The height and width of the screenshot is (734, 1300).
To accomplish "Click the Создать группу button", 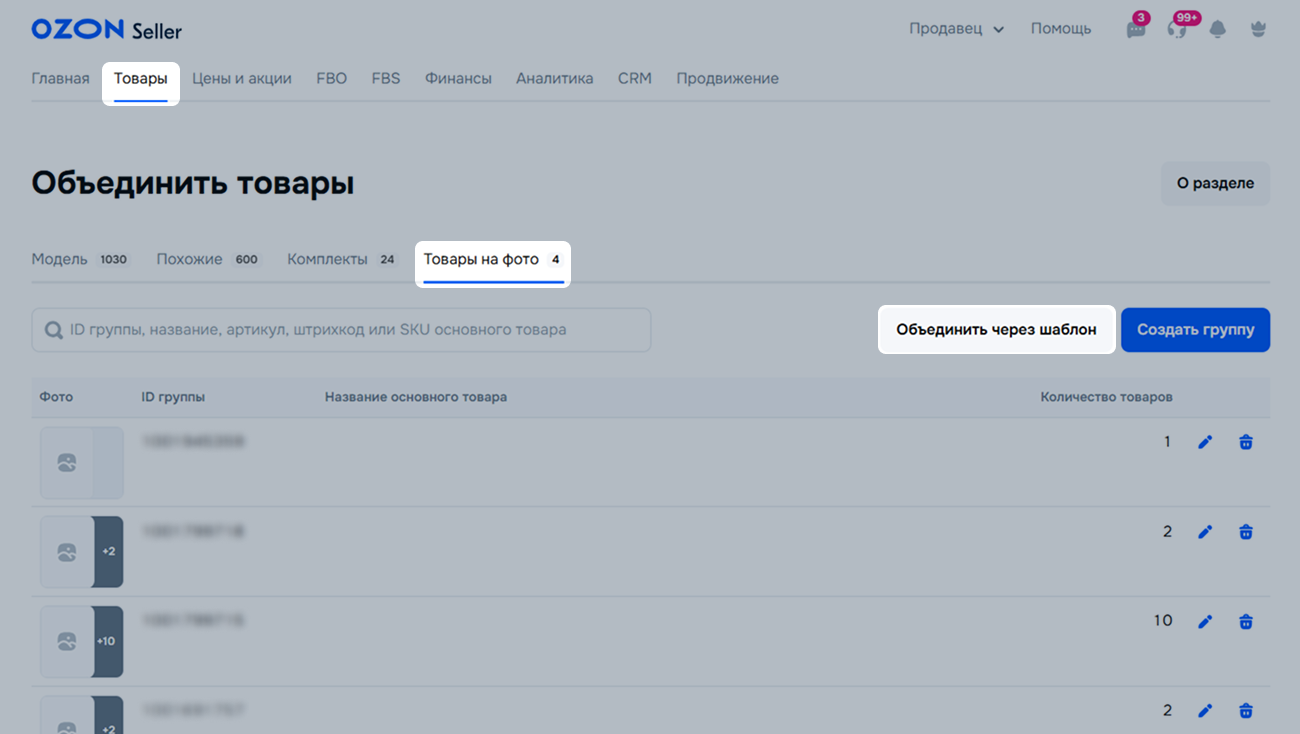I will tap(1195, 330).
